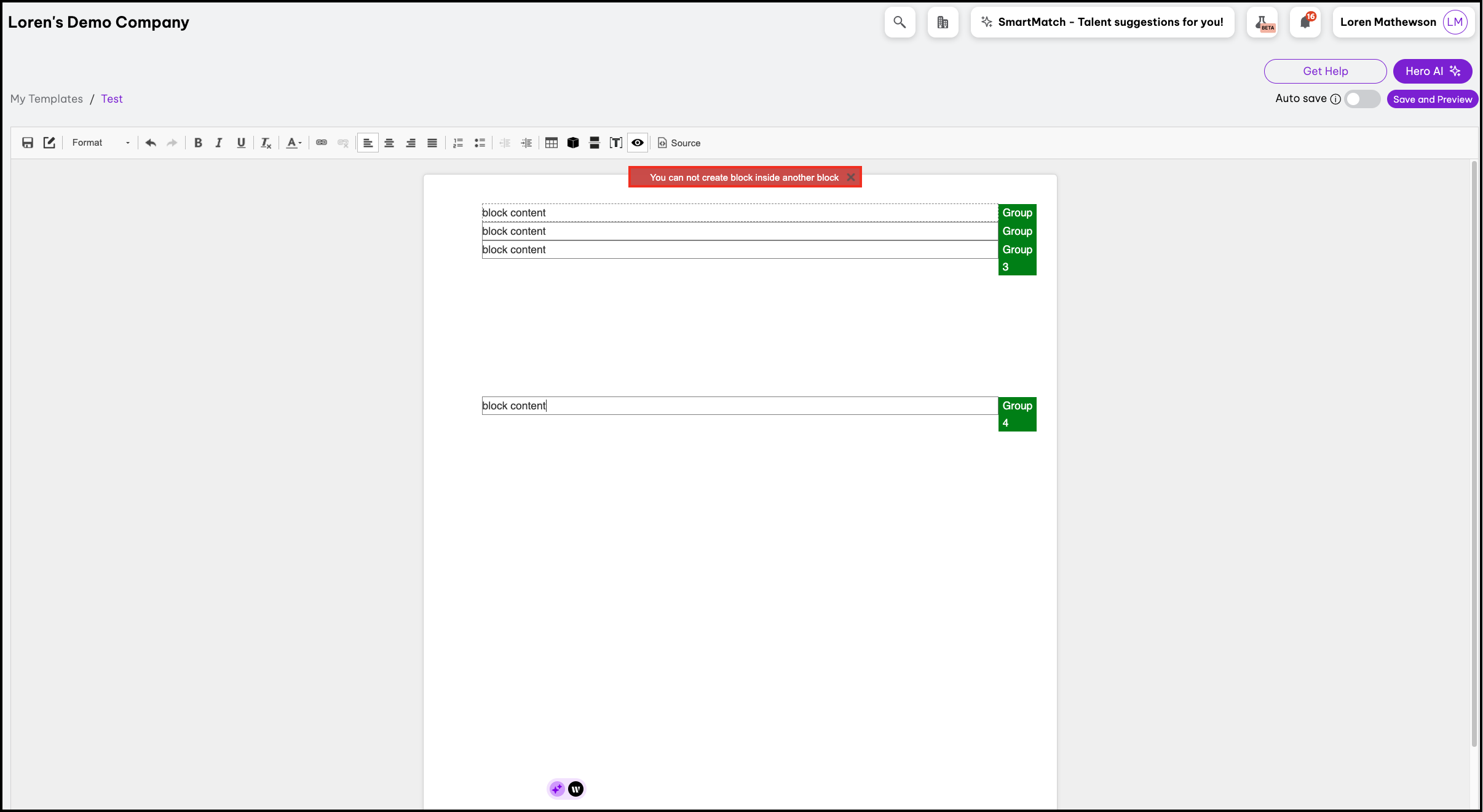The image size is (1483, 812).
Task: Click Save and Preview button
Action: [1432, 99]
